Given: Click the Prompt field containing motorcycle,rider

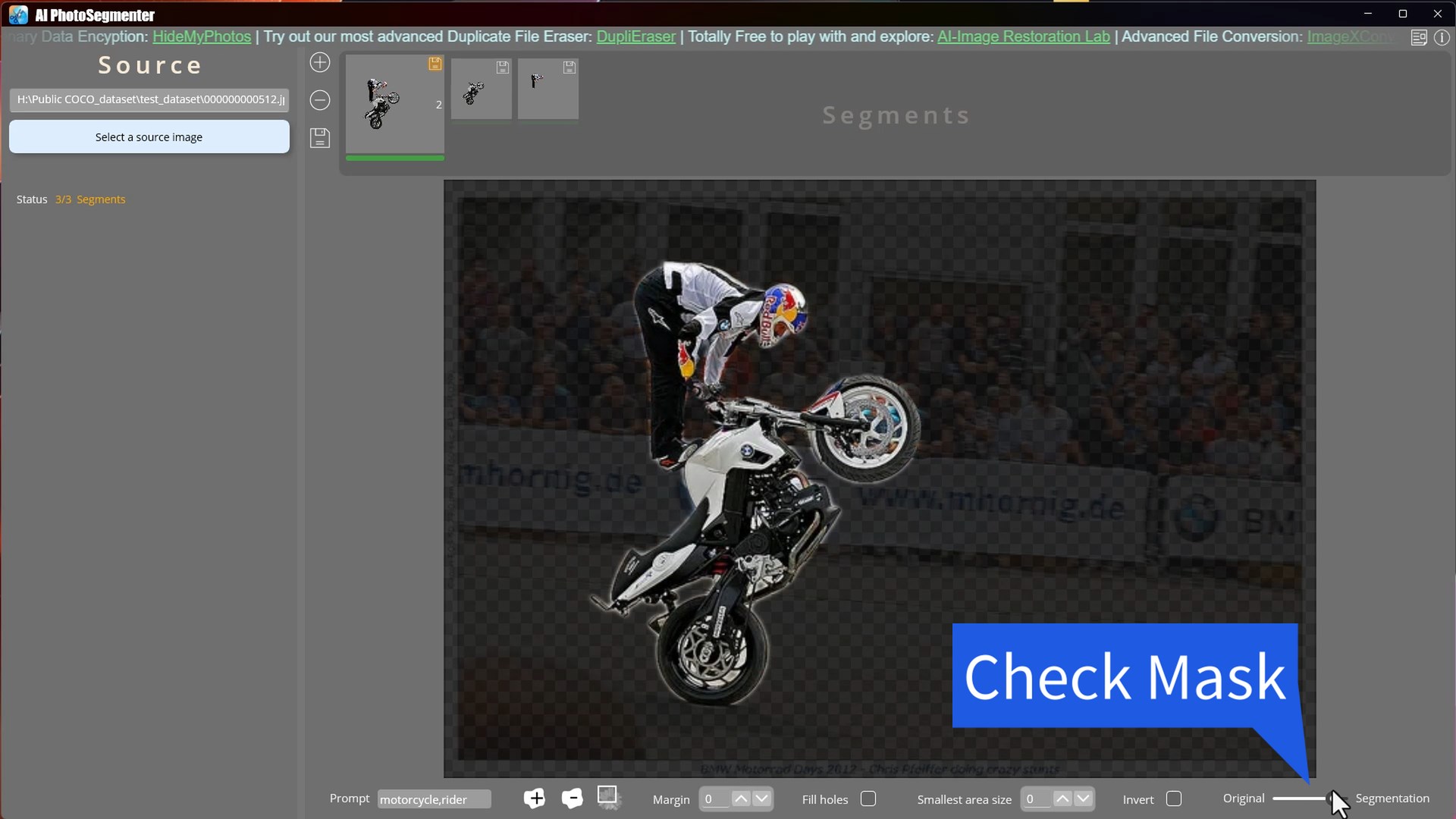Looking at the screenshot, I should tap(434, 799).
